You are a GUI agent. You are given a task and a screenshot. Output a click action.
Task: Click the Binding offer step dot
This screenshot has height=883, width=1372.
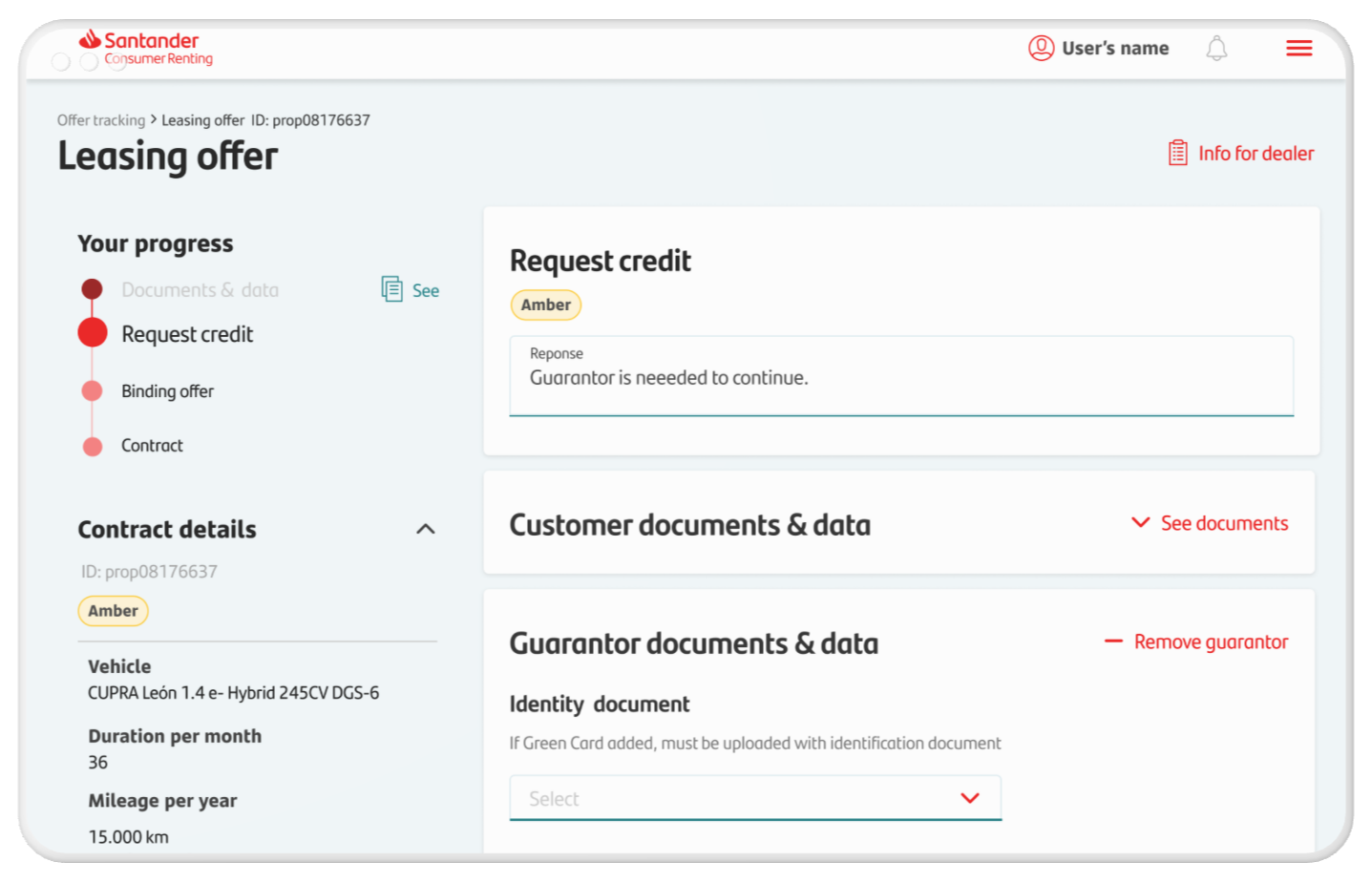click(x=92, y=390)
